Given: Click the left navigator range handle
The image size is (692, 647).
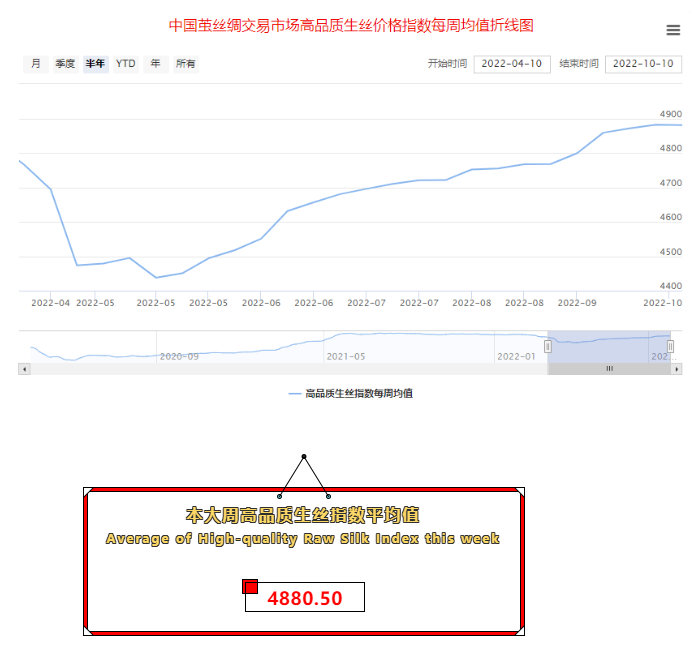Looking at the screenshot, I should click(547, 346).
